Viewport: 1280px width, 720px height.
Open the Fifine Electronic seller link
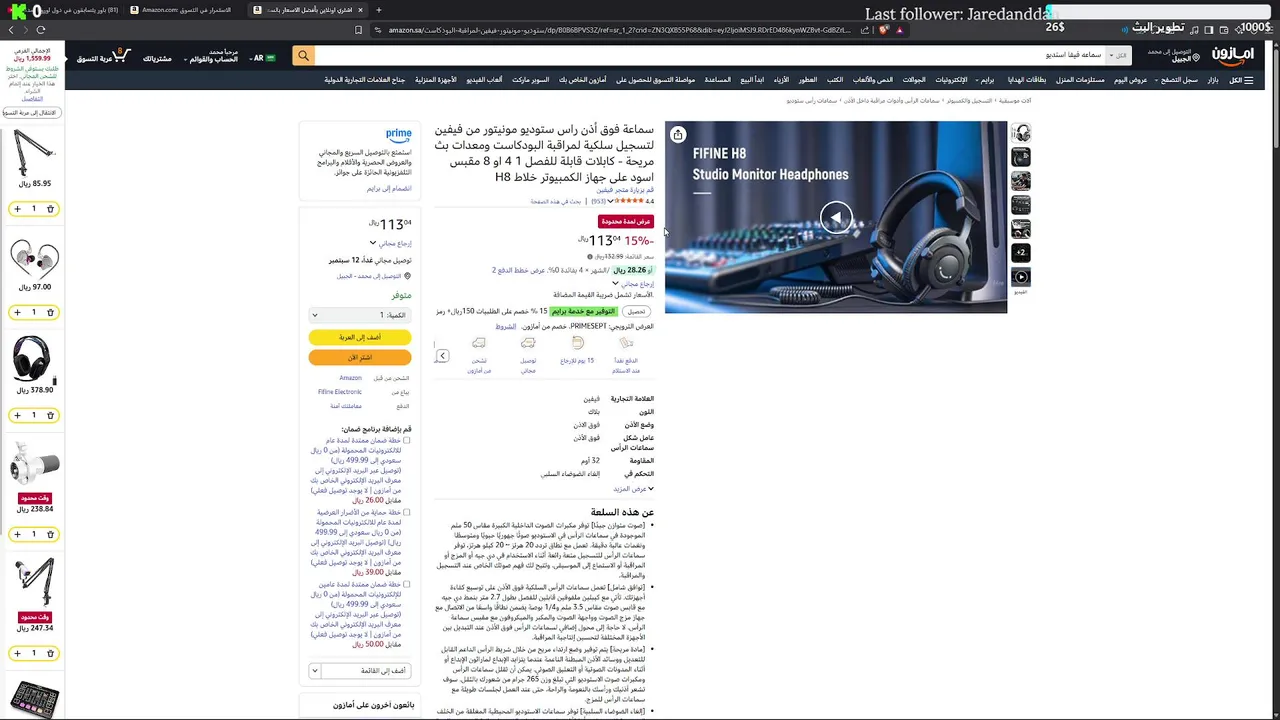(x=340, y=392)
